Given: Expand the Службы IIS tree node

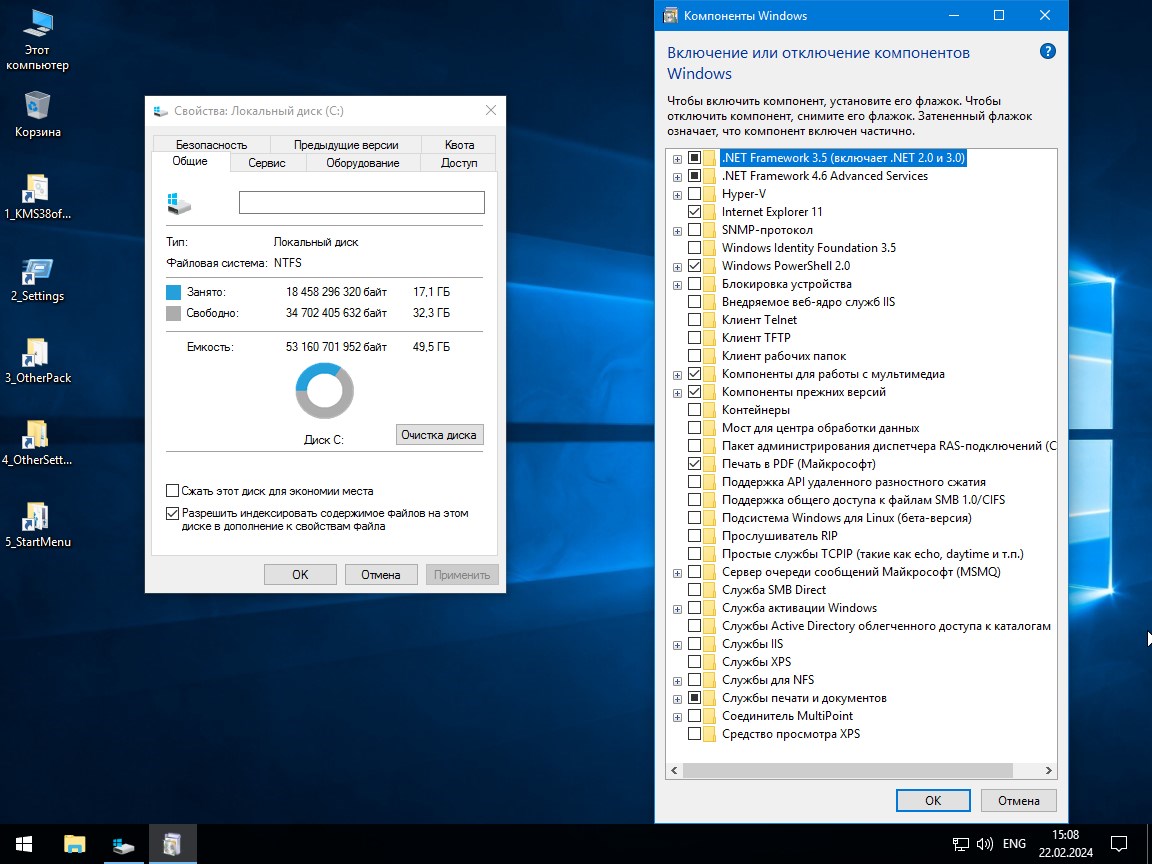Looking at the screenshot, I should (677, 644).
